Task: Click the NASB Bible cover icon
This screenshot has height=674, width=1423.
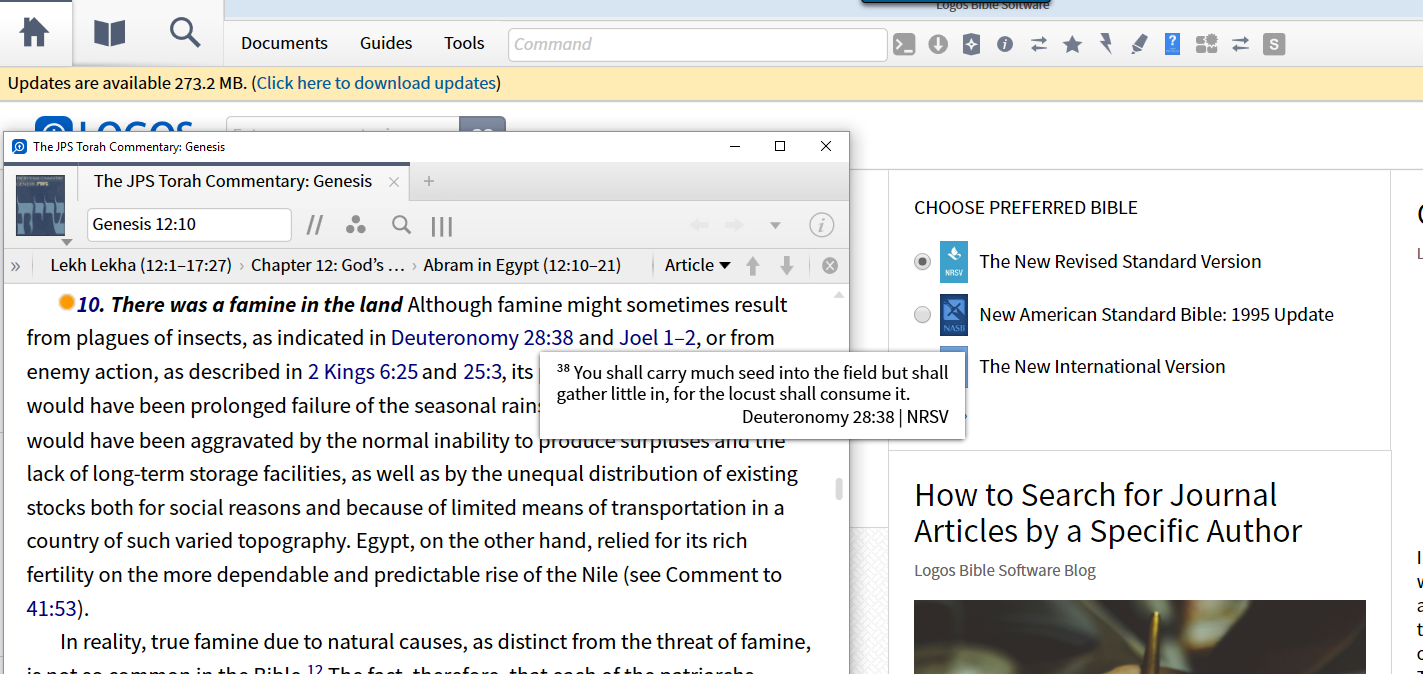Action: [954, 315]
